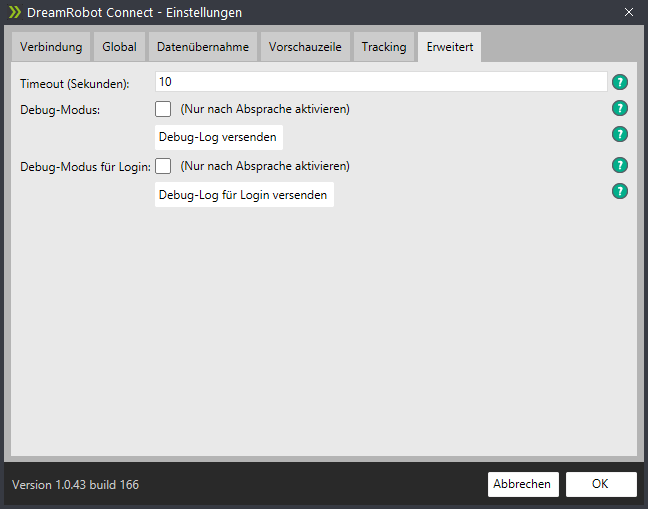648x509 pixels.
Task: Open help icon for Debug-Modus für Login
Action: tap(619, 165)
